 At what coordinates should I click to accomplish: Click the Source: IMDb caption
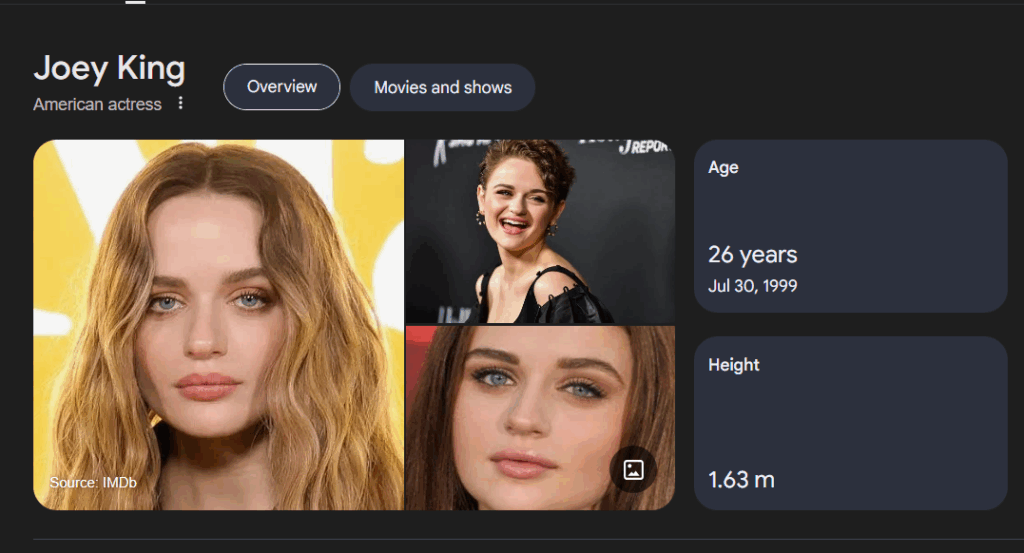[93, 482]
